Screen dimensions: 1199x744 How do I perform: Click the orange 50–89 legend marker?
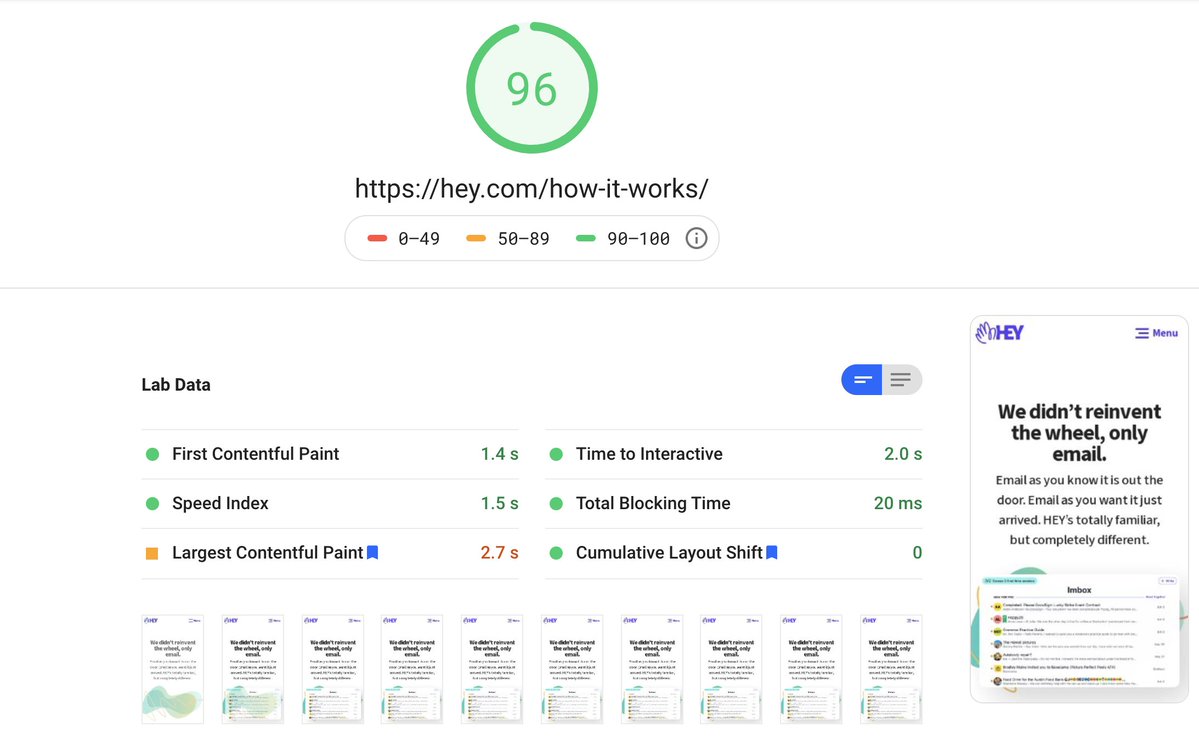476,239
